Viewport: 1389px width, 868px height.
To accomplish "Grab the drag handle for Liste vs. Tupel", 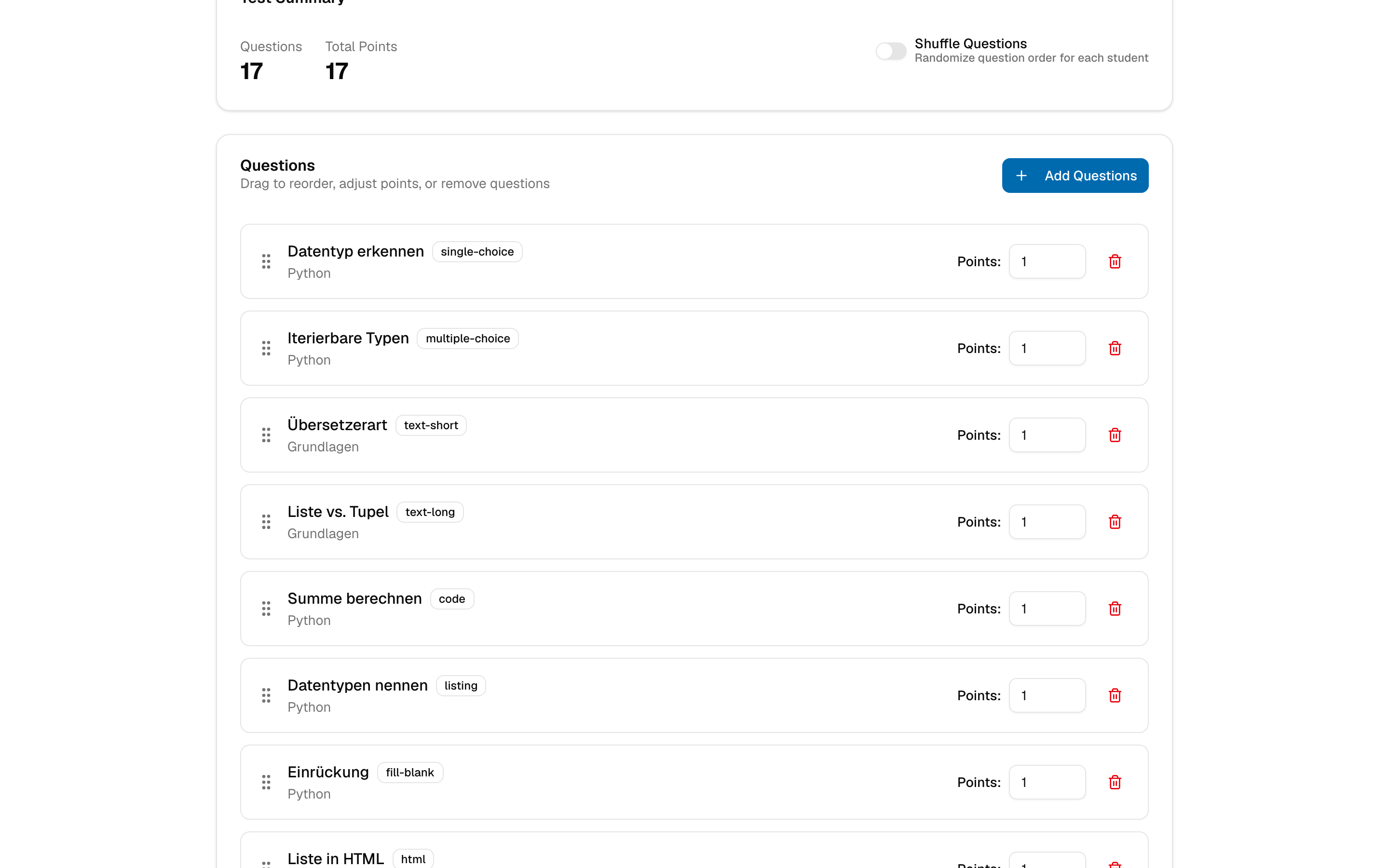I will (x=266, y=521).
